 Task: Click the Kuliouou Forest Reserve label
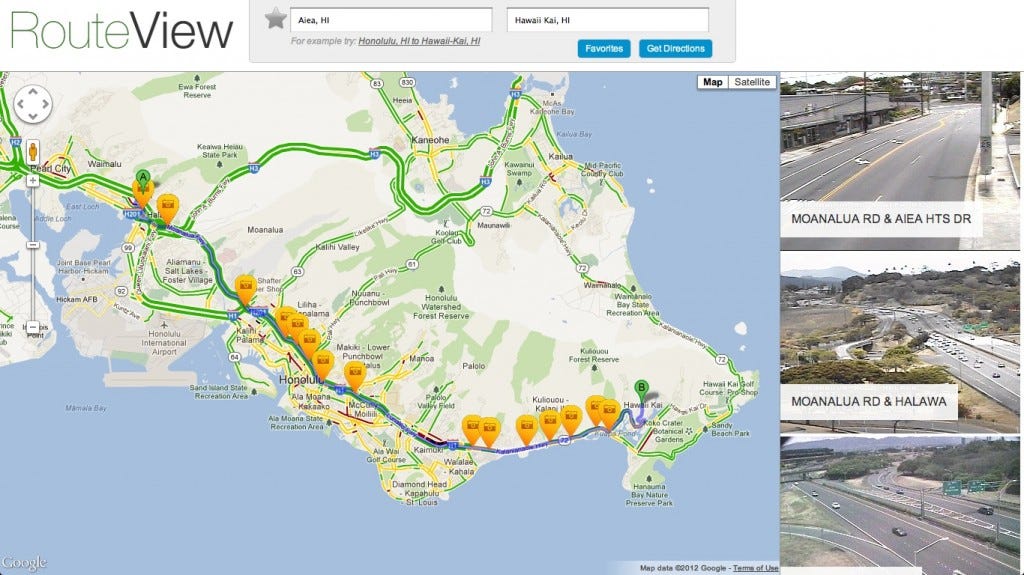[x=594, y=355]
